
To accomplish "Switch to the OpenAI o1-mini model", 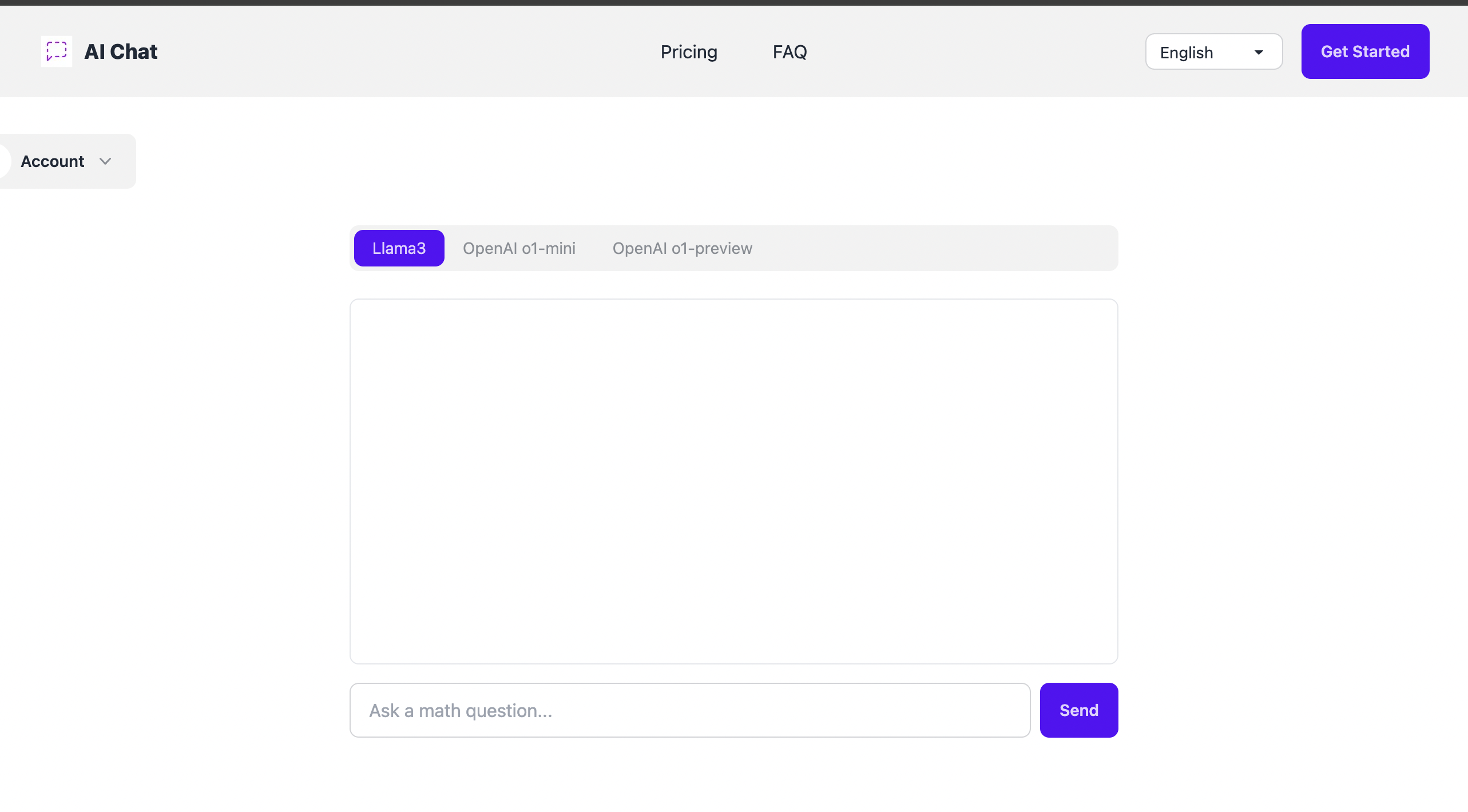I will 519,248.
